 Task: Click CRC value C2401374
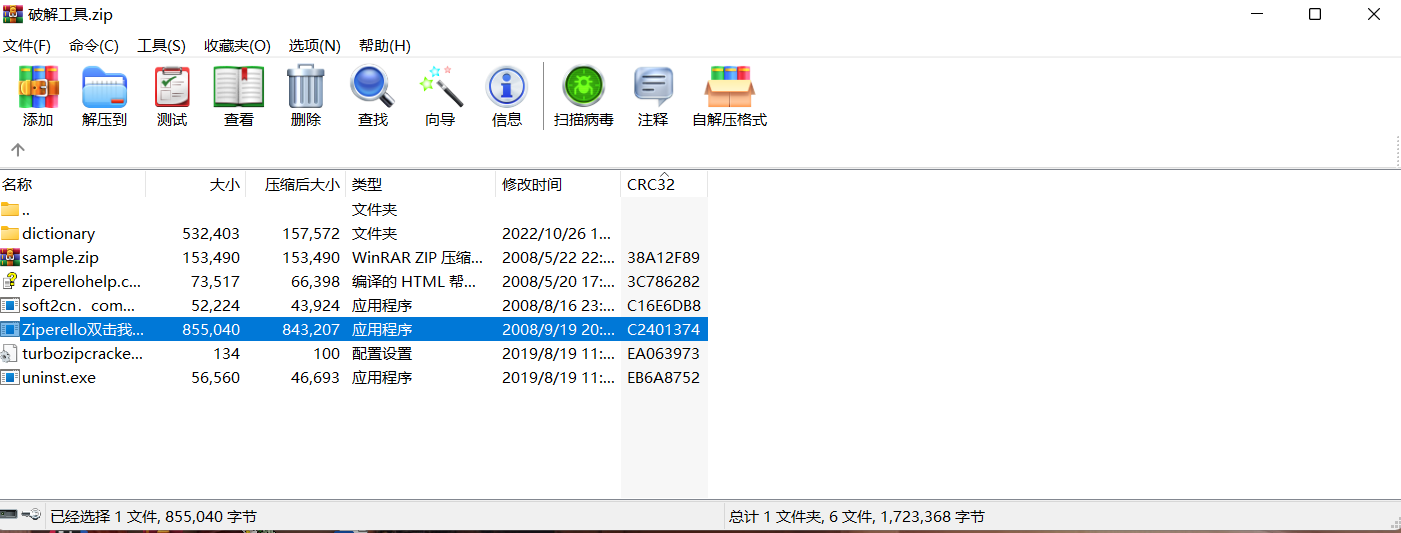coord(663,329)
